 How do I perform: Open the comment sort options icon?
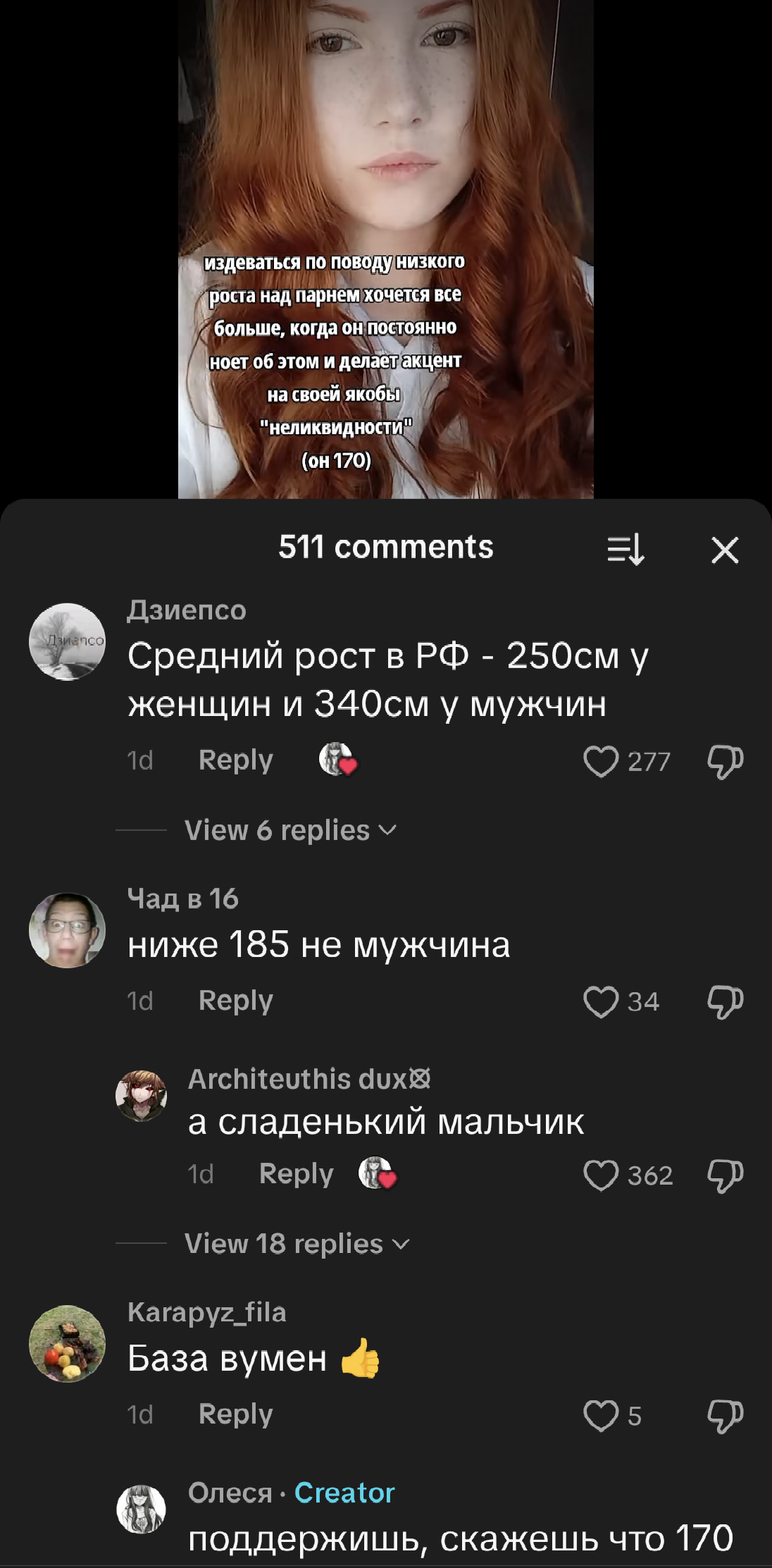[x=625, y=550]
